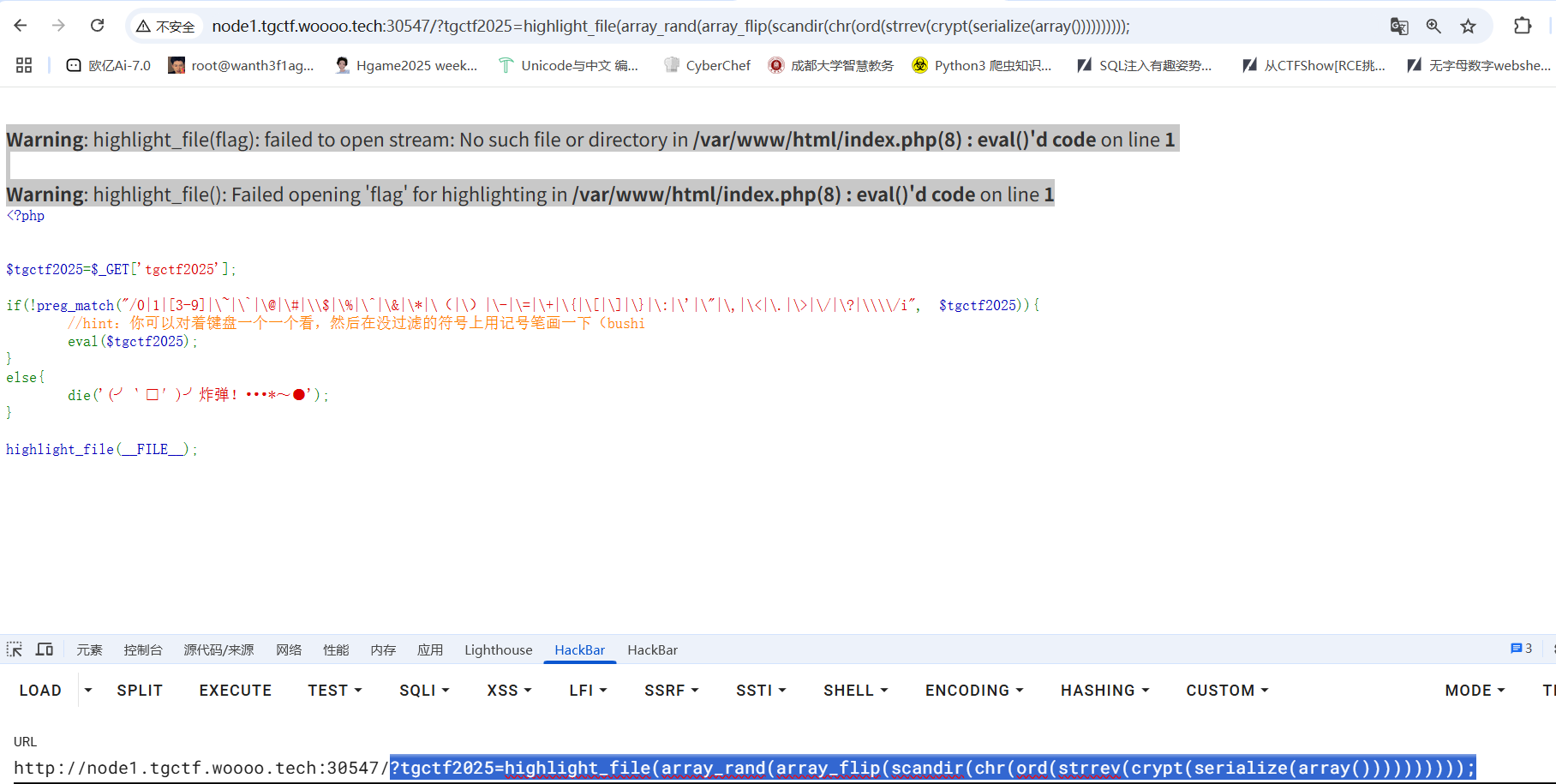Open the CyberChef bookmark
1556x784 pixels.
pyautogui.click(x=707, y=65)
